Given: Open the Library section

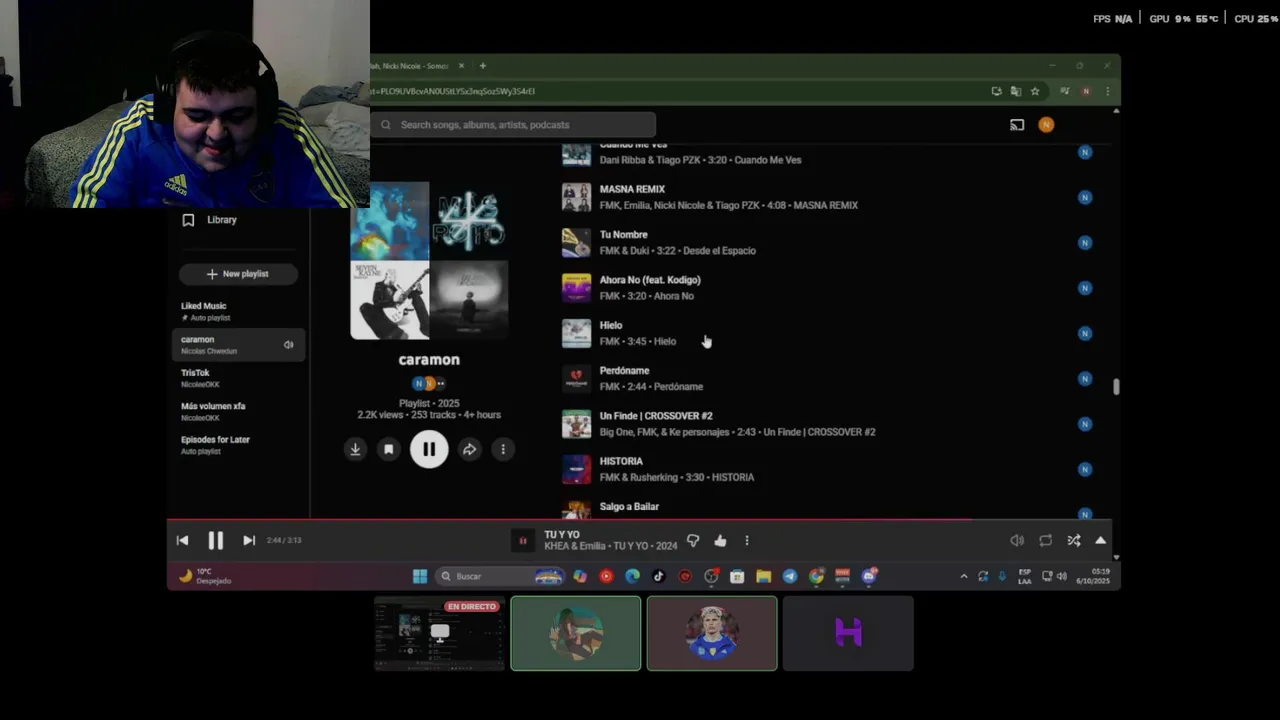Looking at the screenshot, I should [221, 220].
